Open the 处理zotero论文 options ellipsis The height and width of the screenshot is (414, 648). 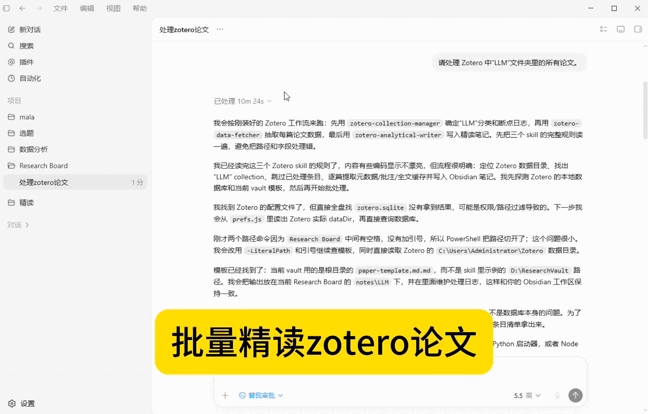(x=220, y=29)
